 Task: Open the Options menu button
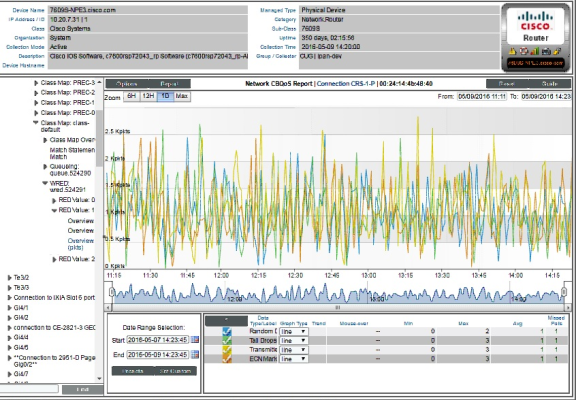click(x=127, y=84)
